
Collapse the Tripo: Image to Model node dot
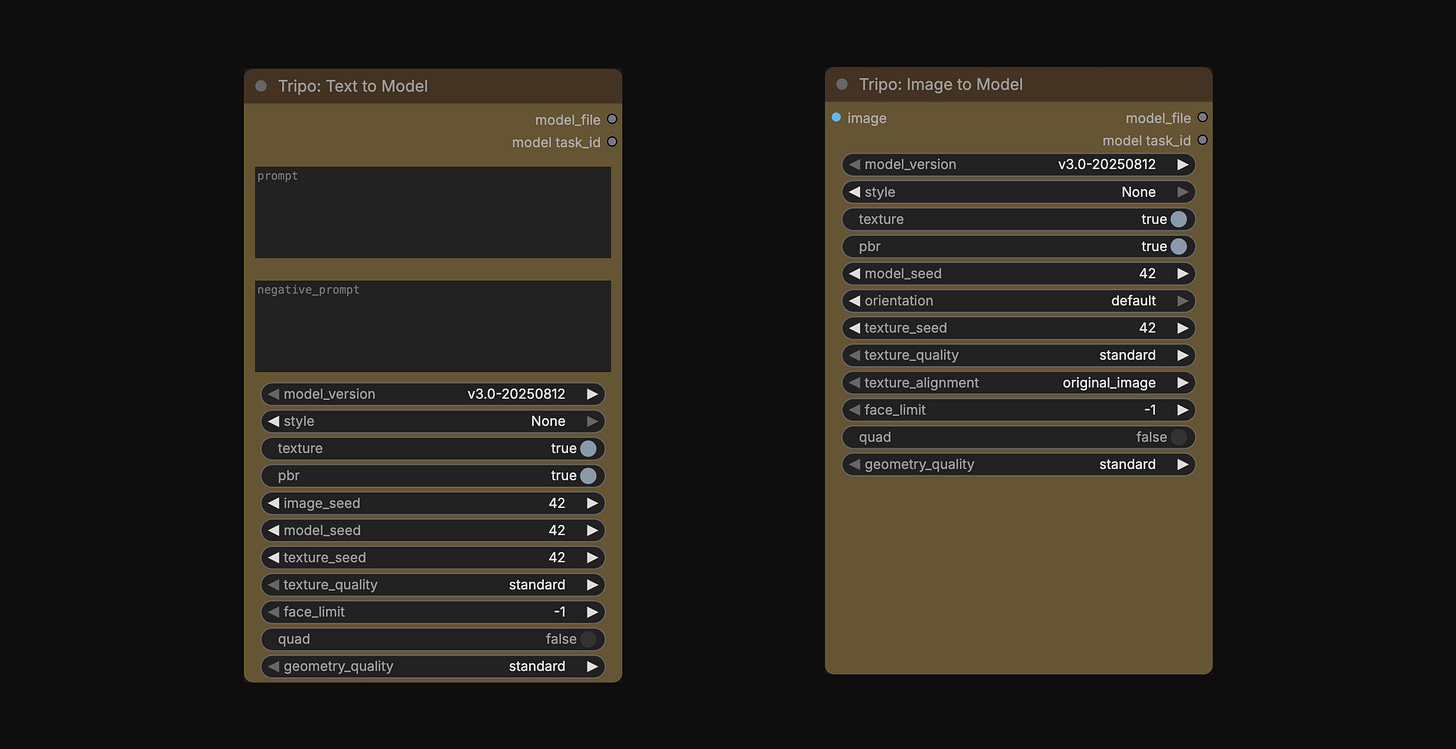[x=842, y=84]
